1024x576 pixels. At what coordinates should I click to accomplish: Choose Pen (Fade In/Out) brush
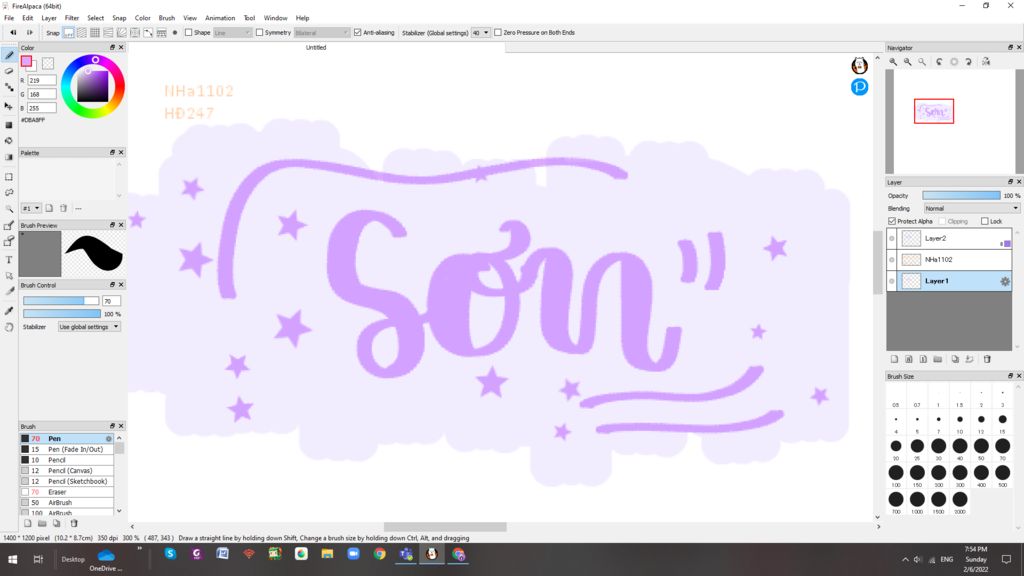[x=67, y=449]
